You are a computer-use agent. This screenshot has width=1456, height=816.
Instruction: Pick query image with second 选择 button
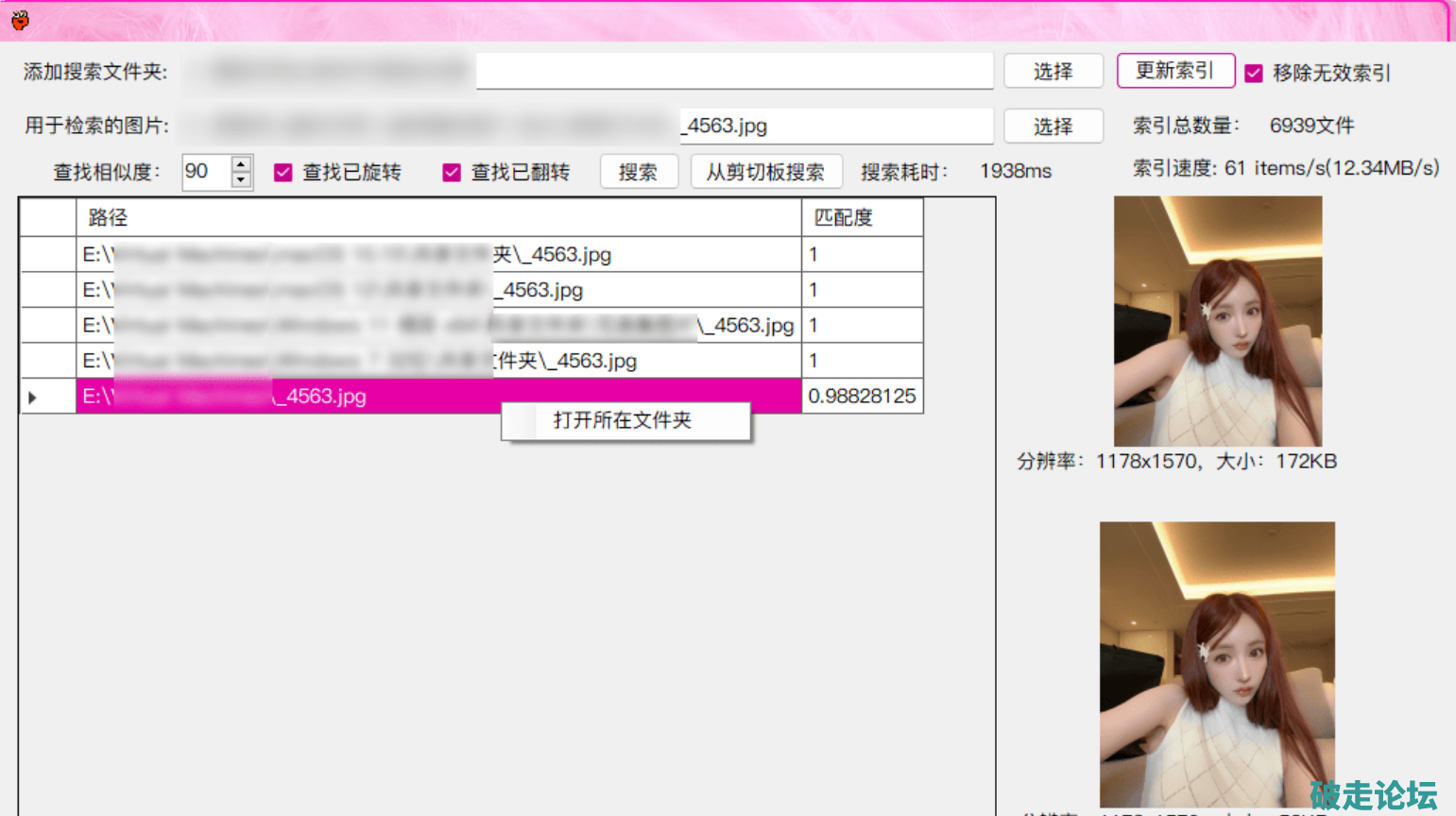[1053, 127]
